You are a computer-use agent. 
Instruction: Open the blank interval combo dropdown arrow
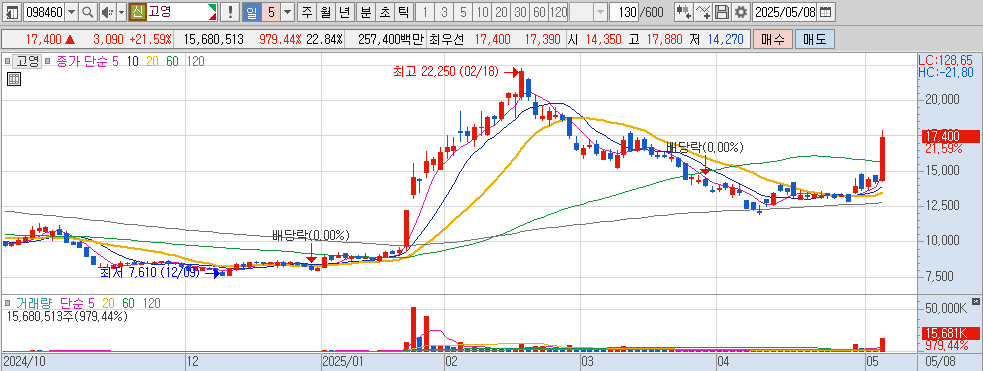[600, 11]
